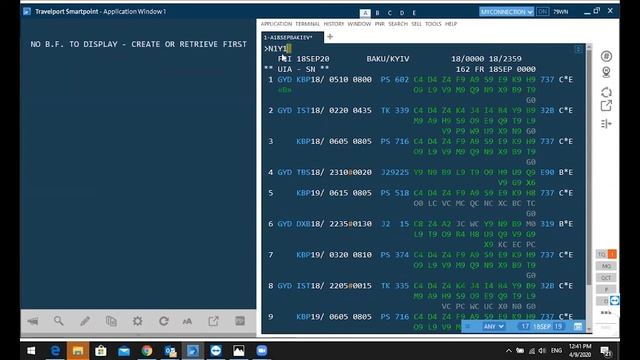
Task: Switch to window E tab
Action: 414,13
